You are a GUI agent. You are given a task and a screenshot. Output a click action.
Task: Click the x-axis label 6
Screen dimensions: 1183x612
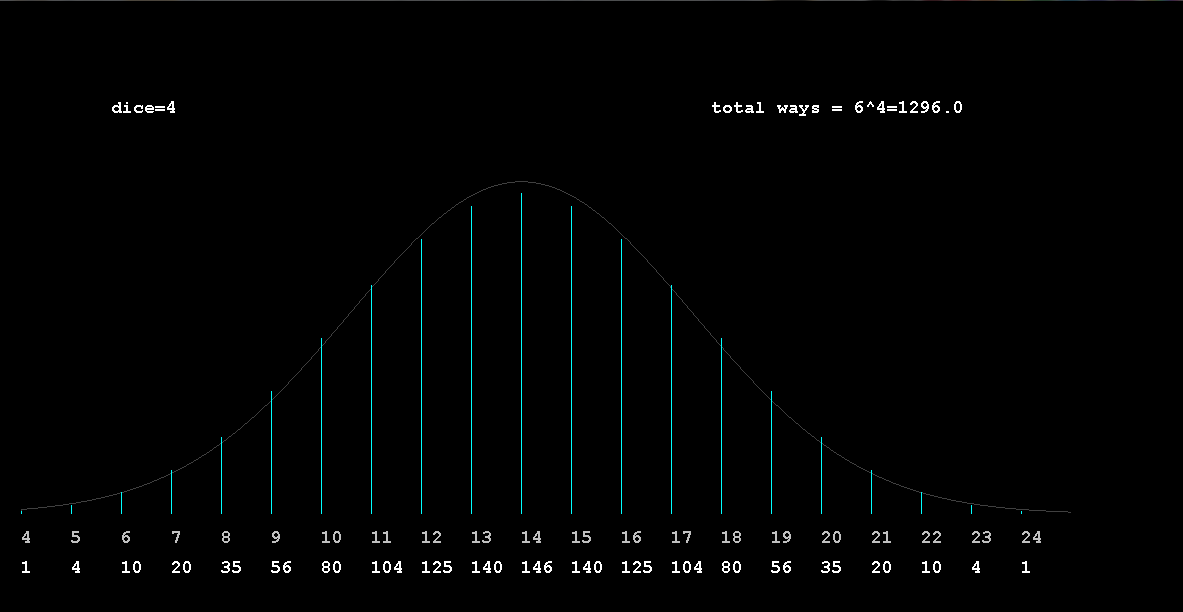126,538
